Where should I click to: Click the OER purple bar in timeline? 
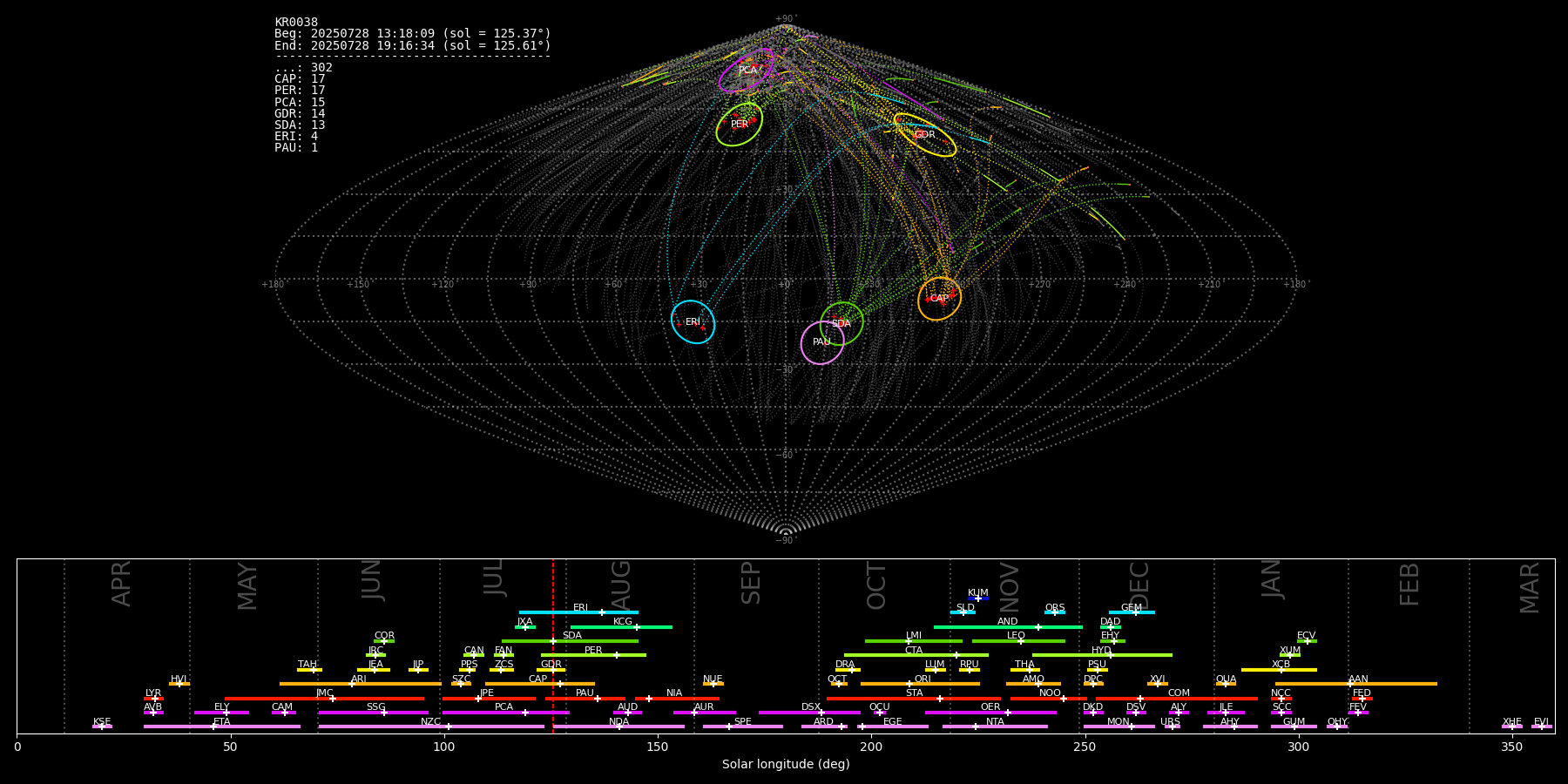pyautogui.click(x=990, y=713)
